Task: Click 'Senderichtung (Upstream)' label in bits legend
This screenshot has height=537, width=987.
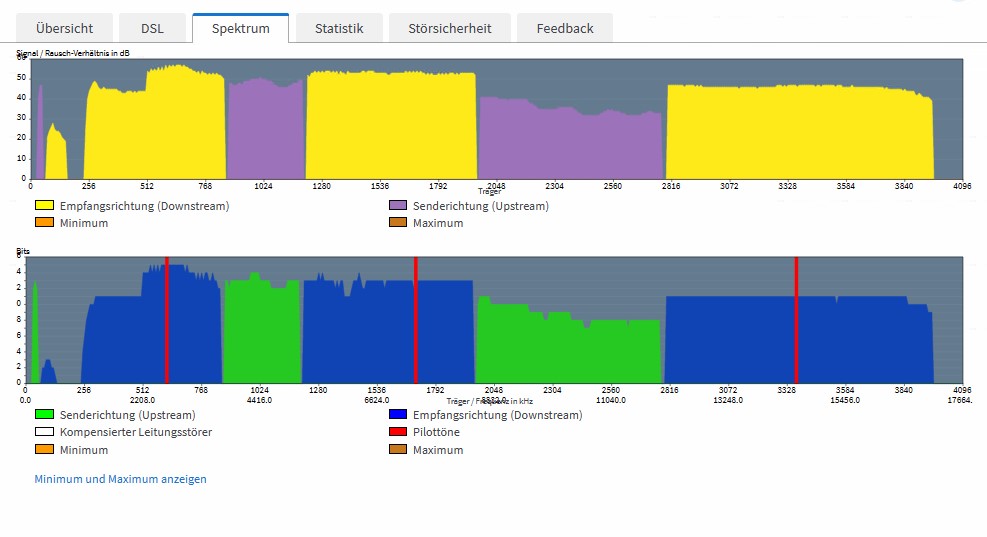Action: [x=128, y=415]
